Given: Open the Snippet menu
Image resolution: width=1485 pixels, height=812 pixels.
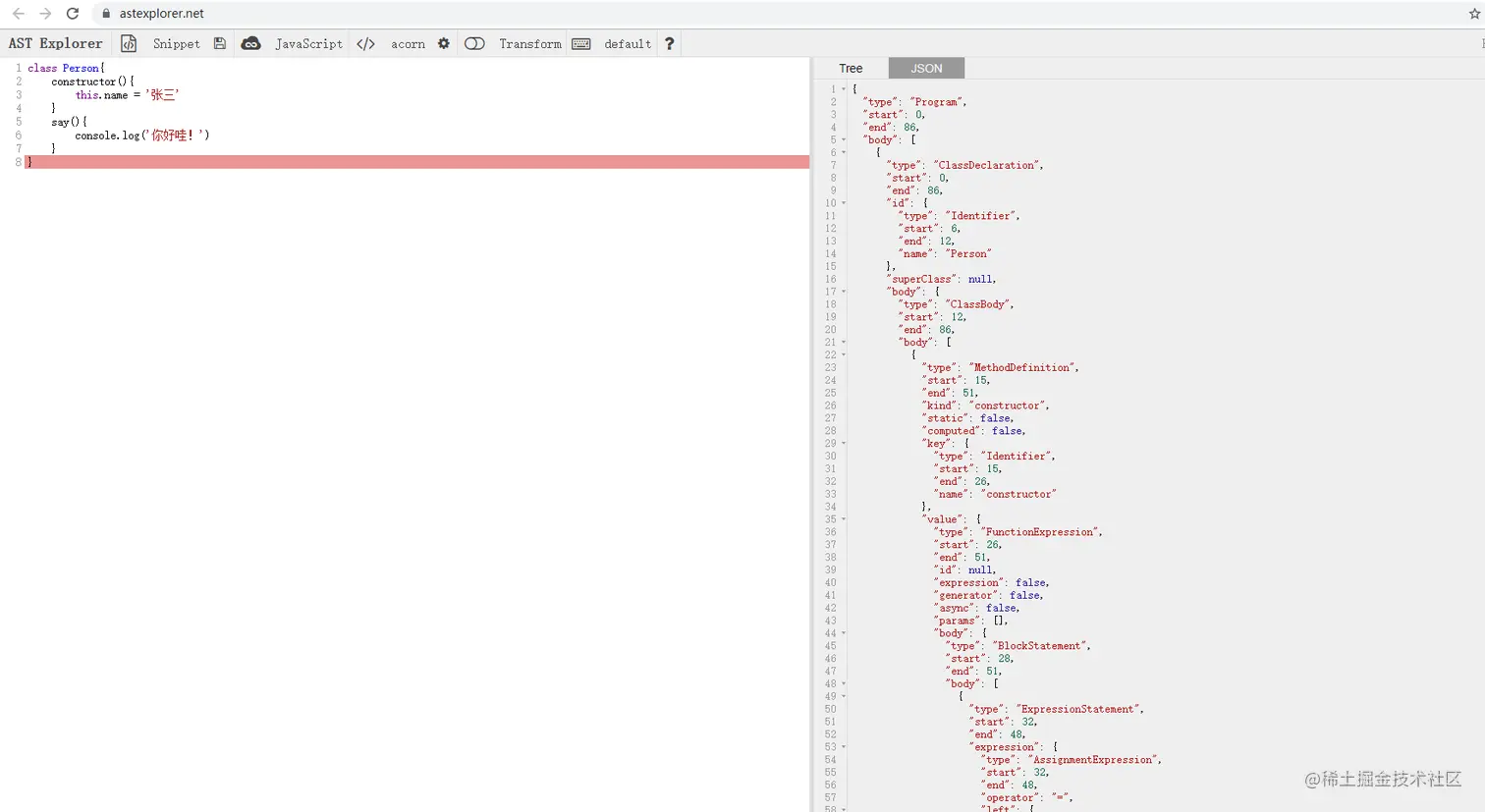Looking at the screenshot, I should [x=177, y=44].
